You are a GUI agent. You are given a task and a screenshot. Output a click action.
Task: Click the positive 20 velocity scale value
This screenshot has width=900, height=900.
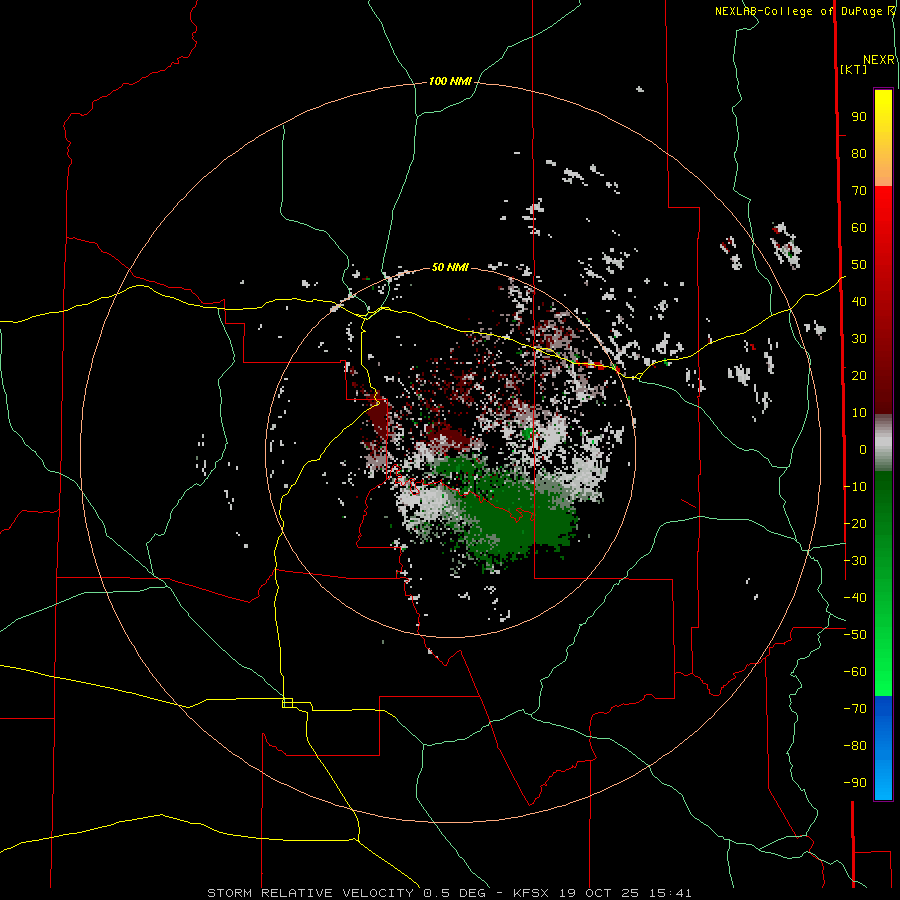pyautogui.click(x=859, y=376)
